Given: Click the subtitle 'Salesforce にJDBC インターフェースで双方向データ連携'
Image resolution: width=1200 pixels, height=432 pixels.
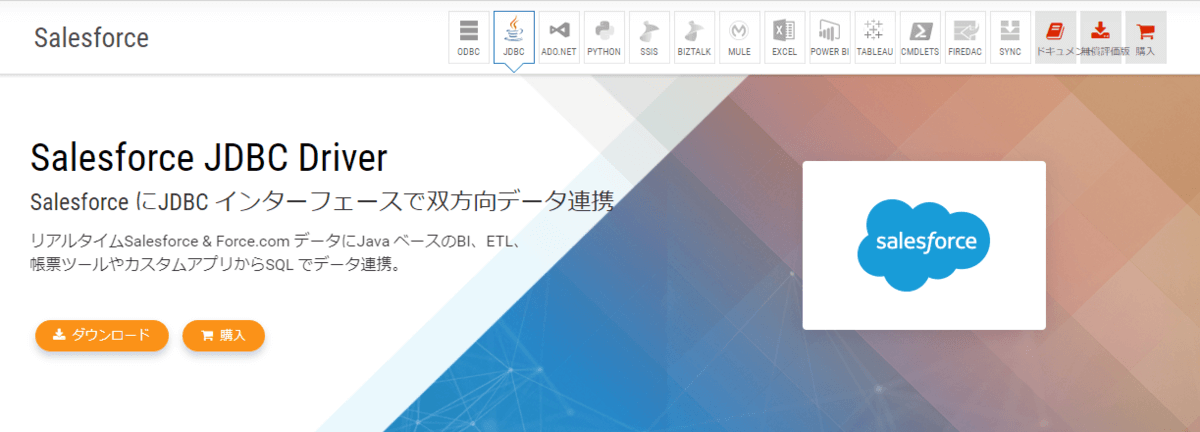Looking at the screenshot, I should (x=322, y=201).
